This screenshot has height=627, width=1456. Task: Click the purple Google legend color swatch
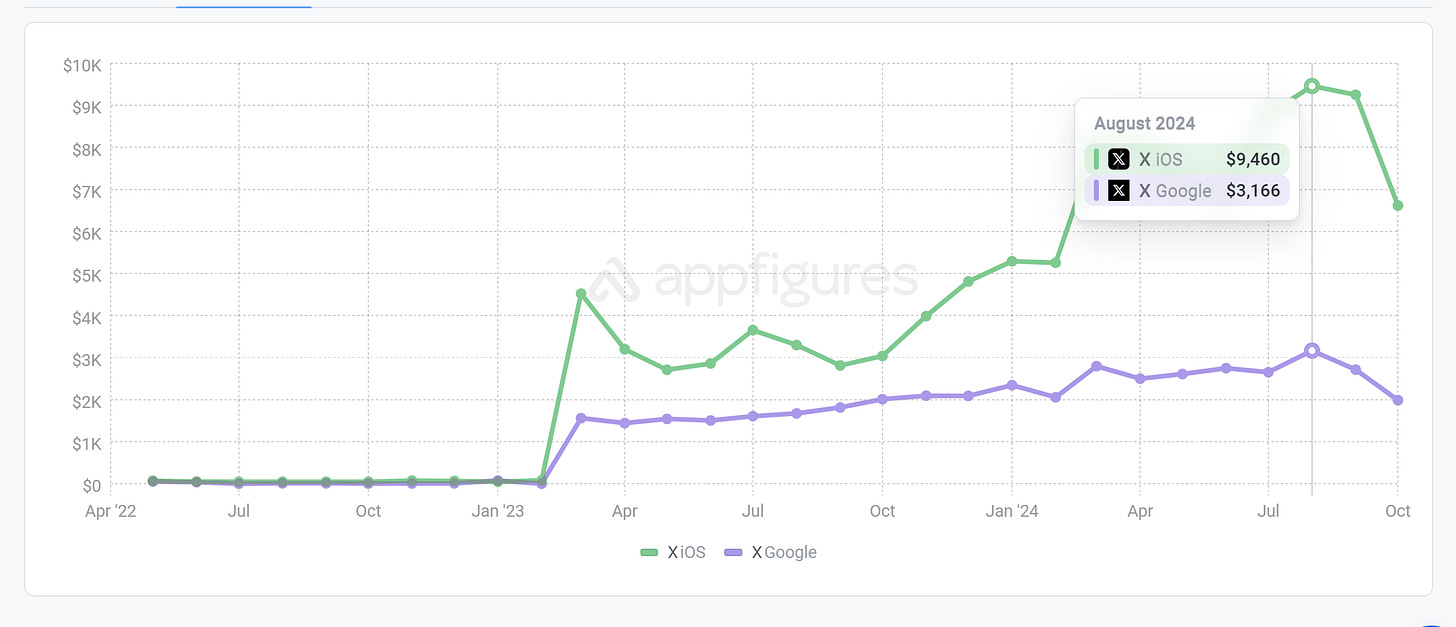(733, 552)
